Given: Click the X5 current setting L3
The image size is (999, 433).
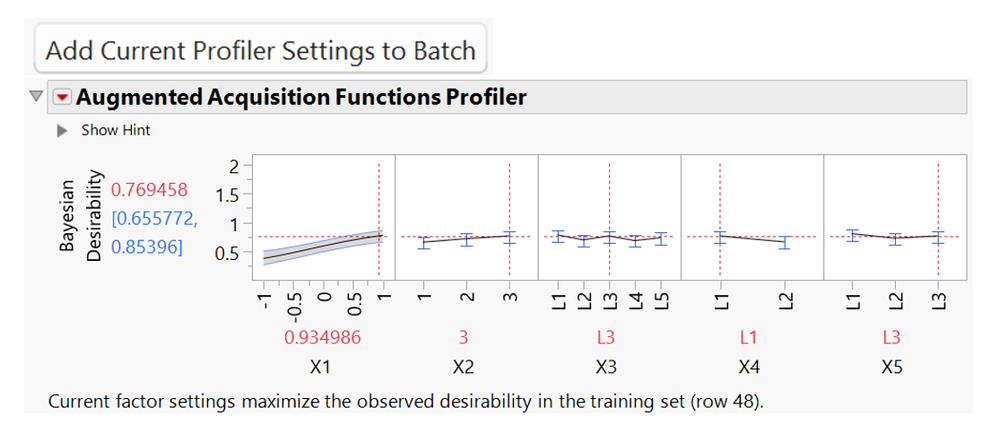Looking at the screenshot, I should click(893, 338).
